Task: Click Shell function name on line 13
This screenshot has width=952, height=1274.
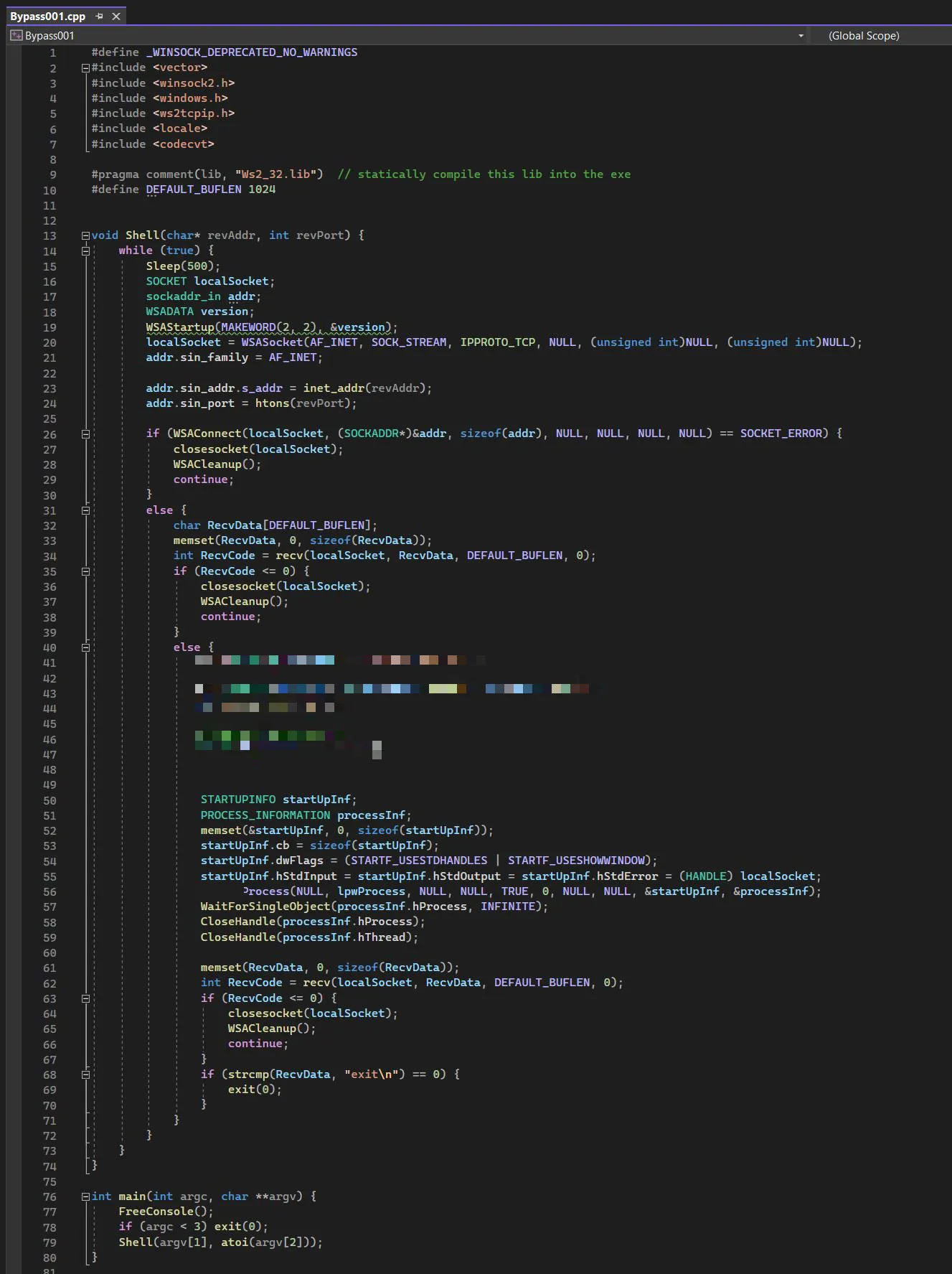Action: pyautogui.click(x=142, y=235)
